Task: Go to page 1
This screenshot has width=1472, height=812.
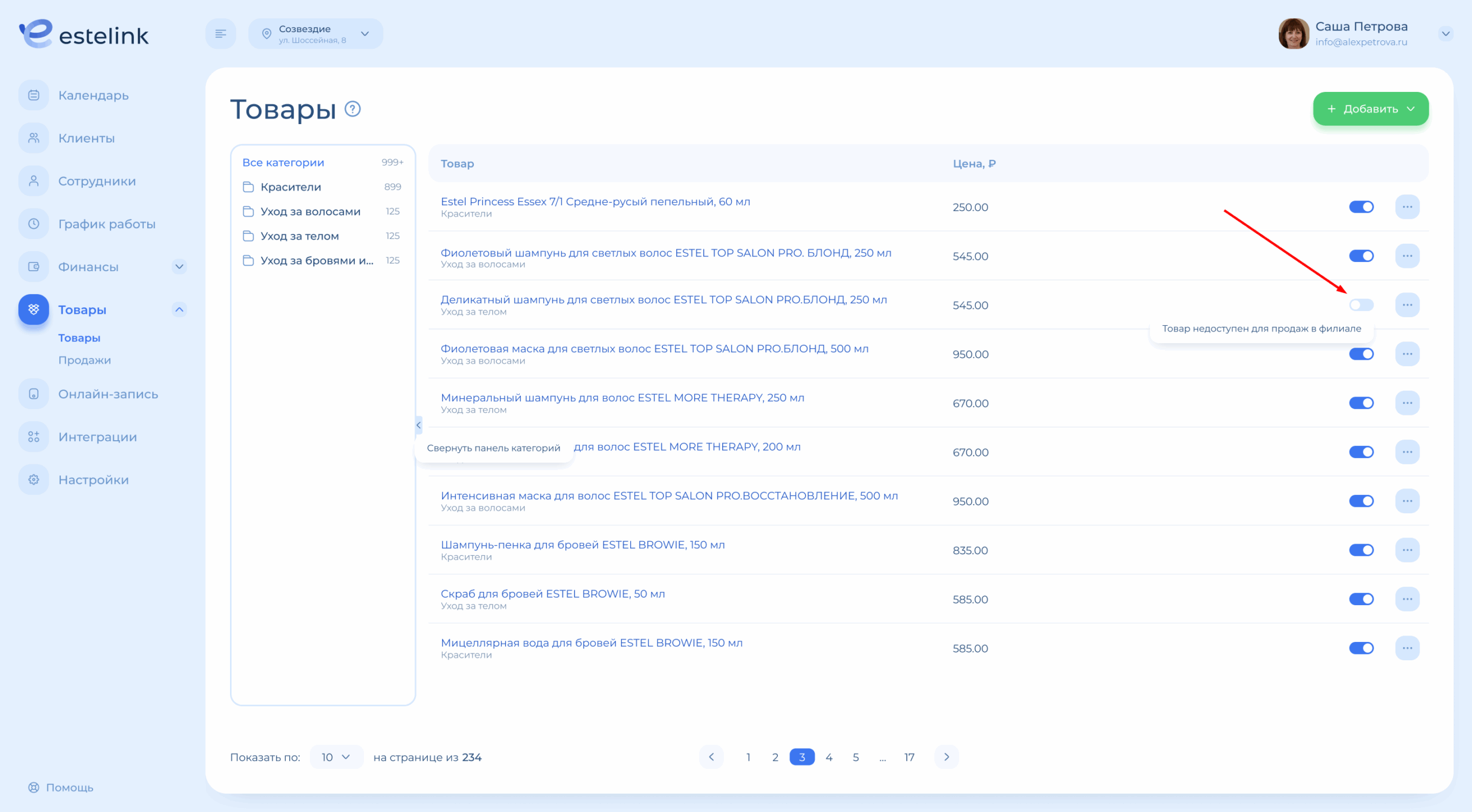Action: coord(748,757)
